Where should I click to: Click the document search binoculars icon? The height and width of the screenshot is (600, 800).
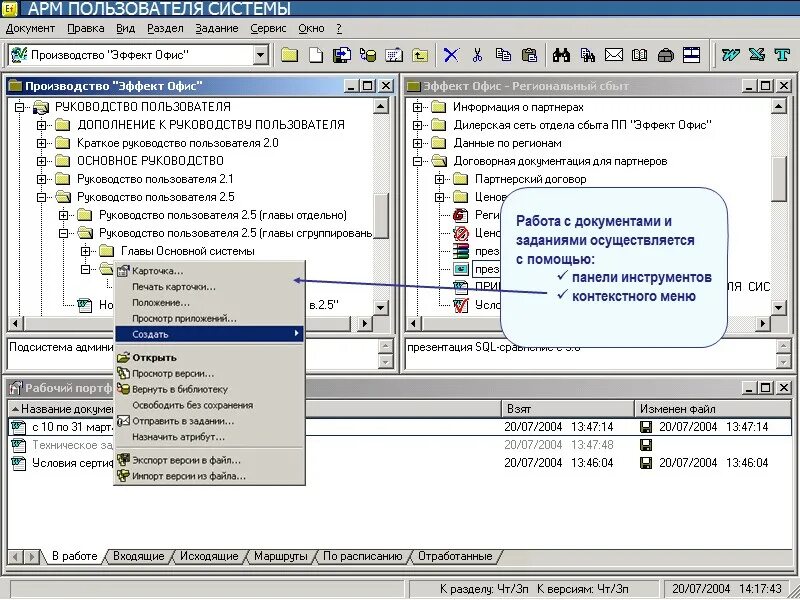tap(588, 55)
